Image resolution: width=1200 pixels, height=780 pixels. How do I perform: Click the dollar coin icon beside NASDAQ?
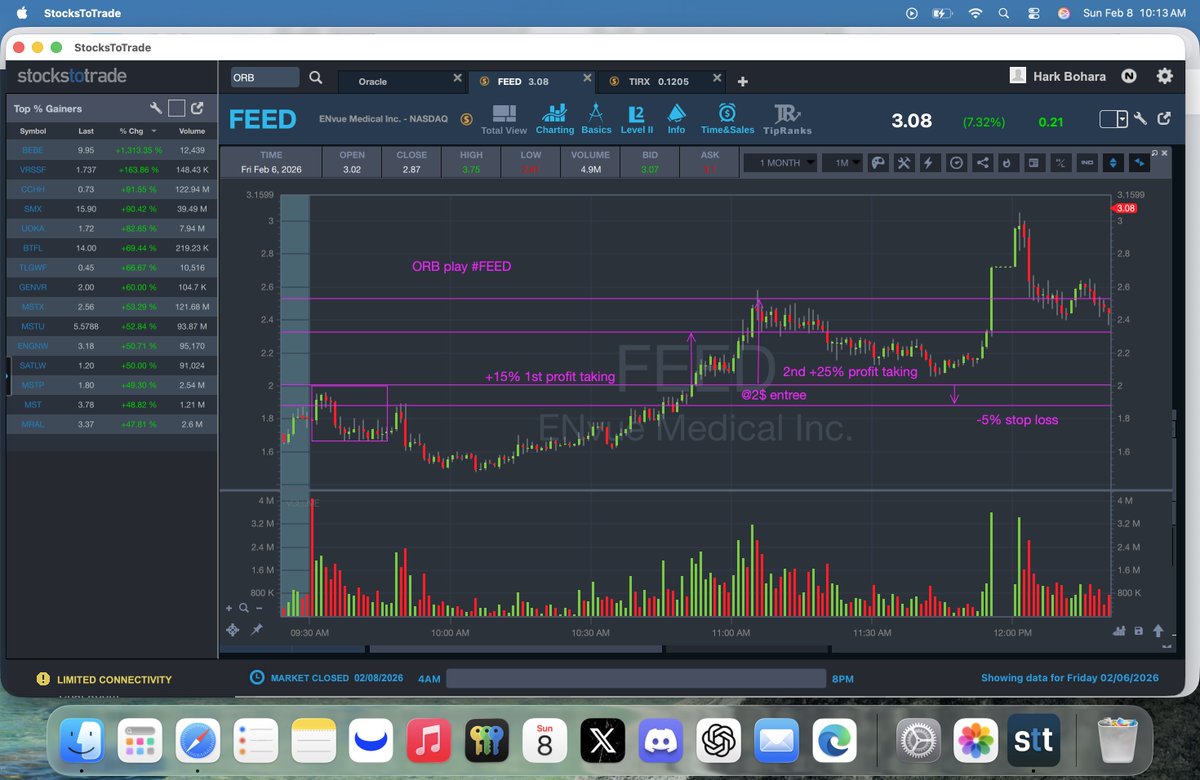tap(466, 119)
